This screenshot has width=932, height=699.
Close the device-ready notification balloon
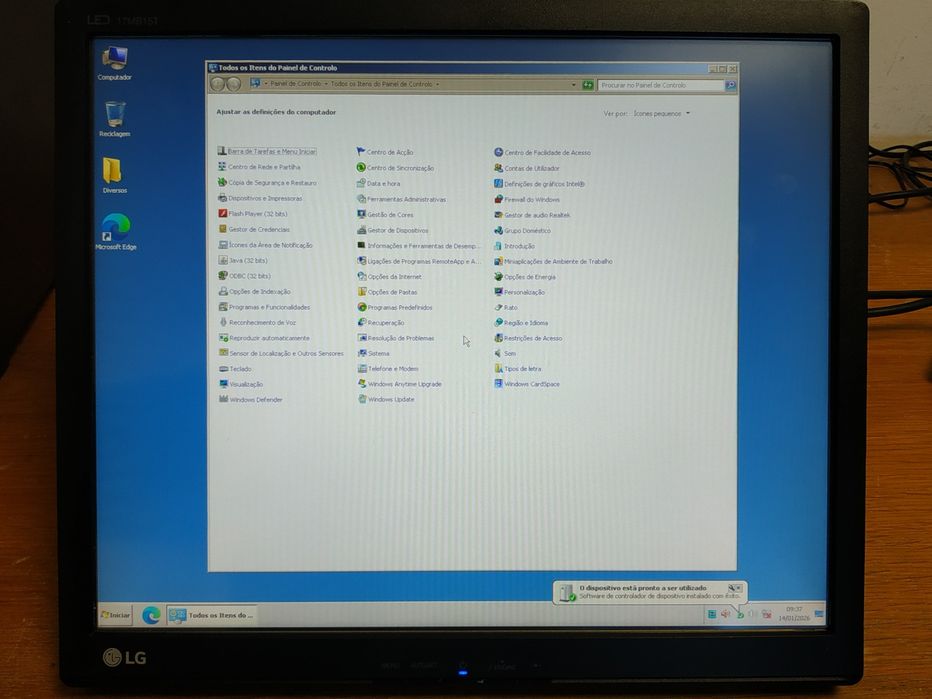(x=739, y=588)
